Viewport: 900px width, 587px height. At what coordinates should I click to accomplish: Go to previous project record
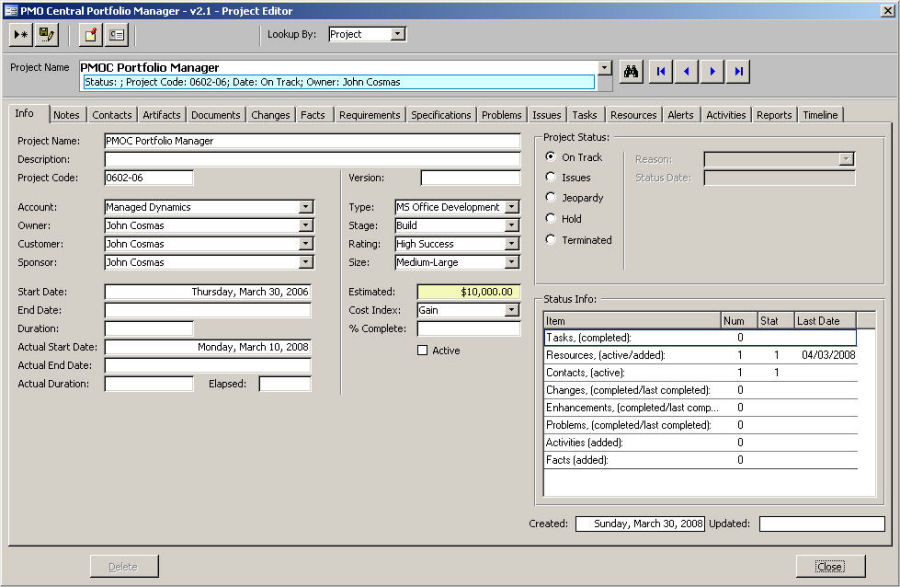686,72
